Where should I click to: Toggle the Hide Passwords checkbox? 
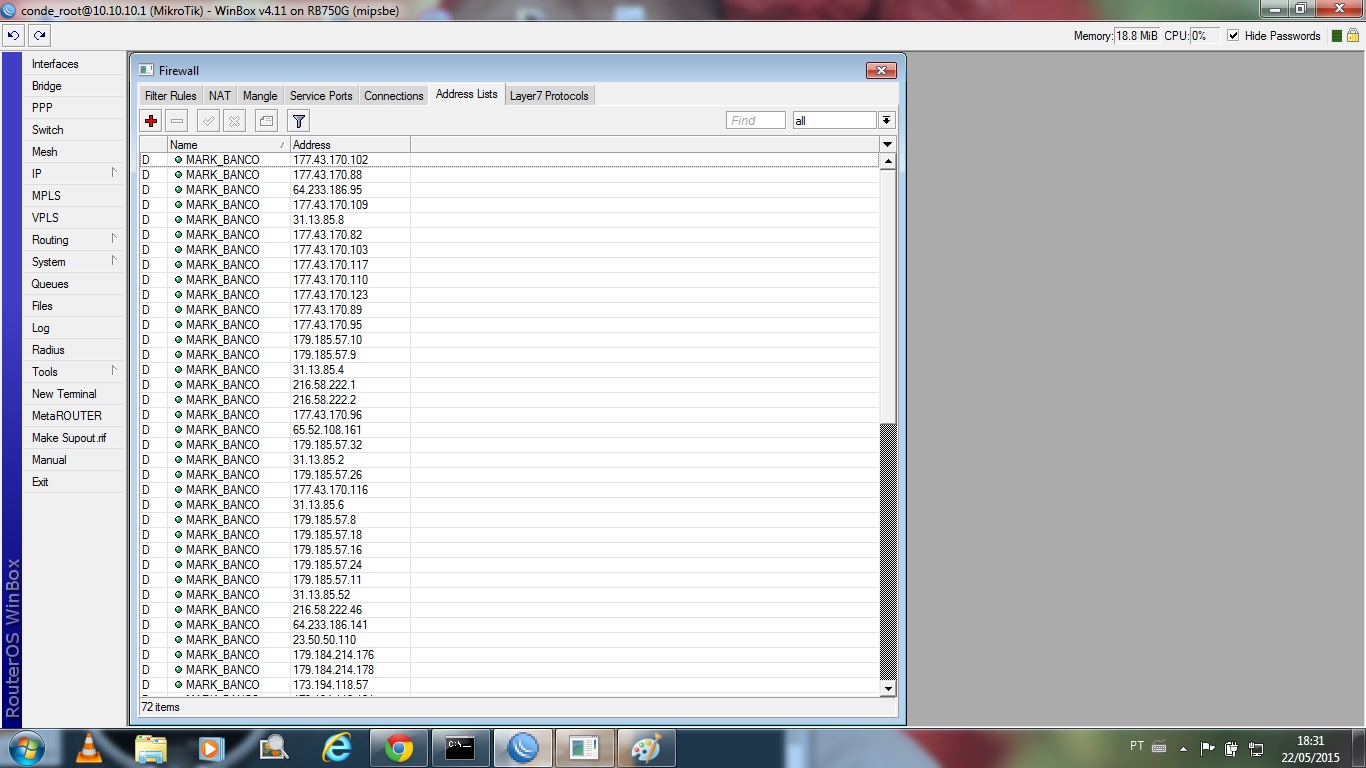pos(1233,36)
